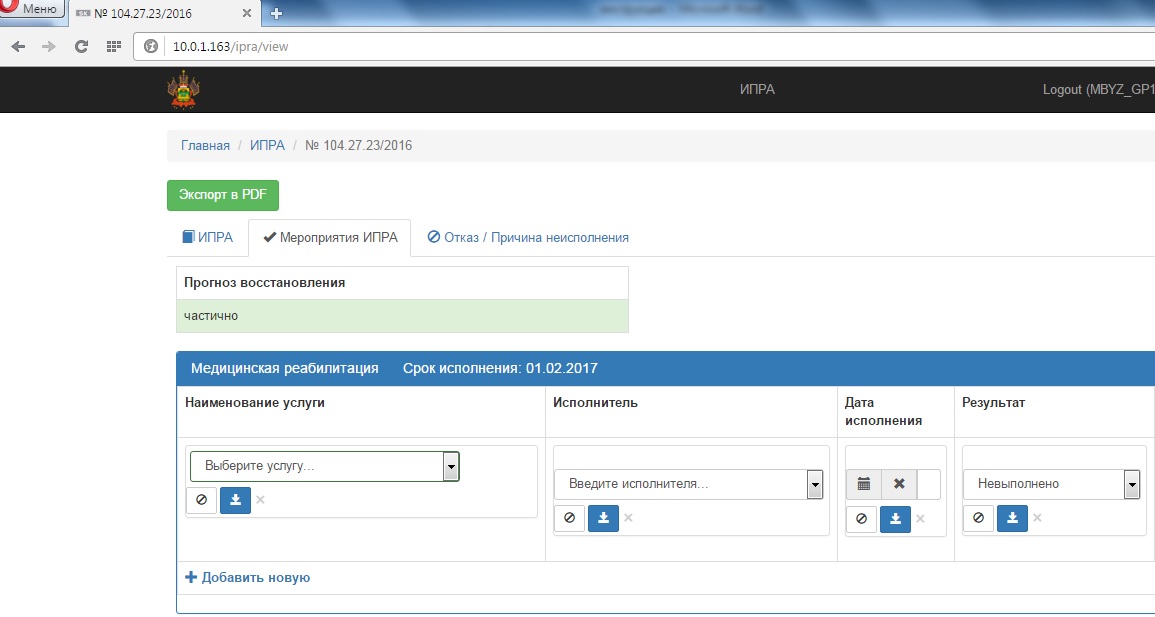Click save icon under service name dropdown
This screenshot has height=617, width=1155.
point(235,500)
